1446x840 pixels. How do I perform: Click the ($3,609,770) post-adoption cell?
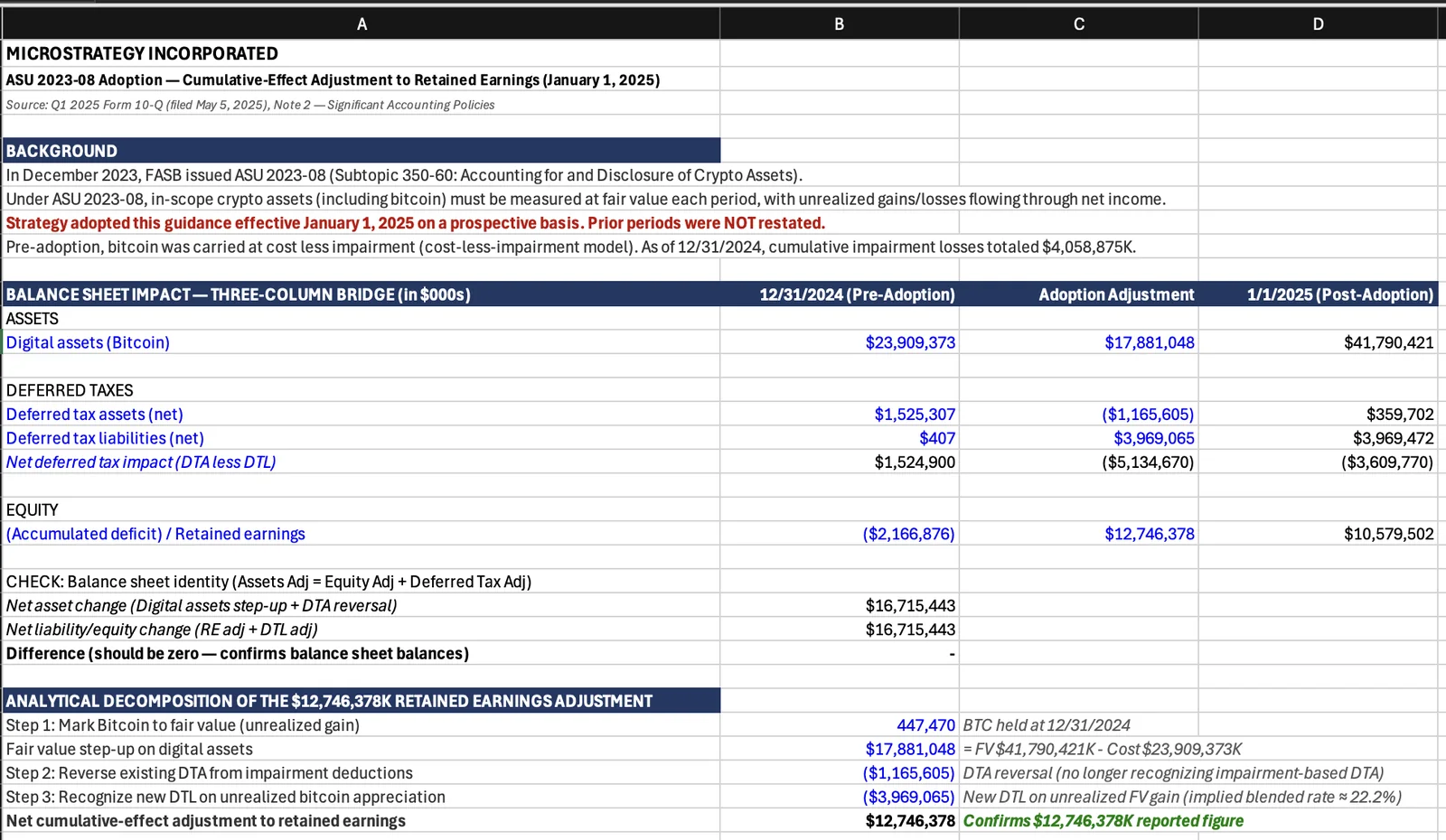(x=1318, y=462)
